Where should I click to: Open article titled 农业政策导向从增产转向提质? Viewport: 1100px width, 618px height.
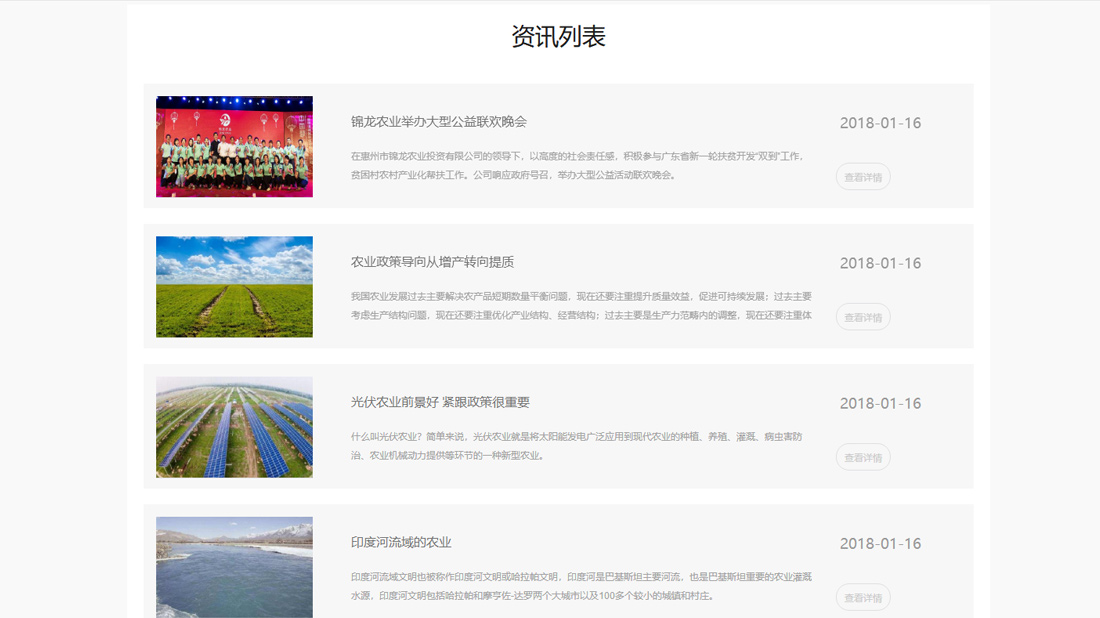pyautogui.click(x=432, y=262)
